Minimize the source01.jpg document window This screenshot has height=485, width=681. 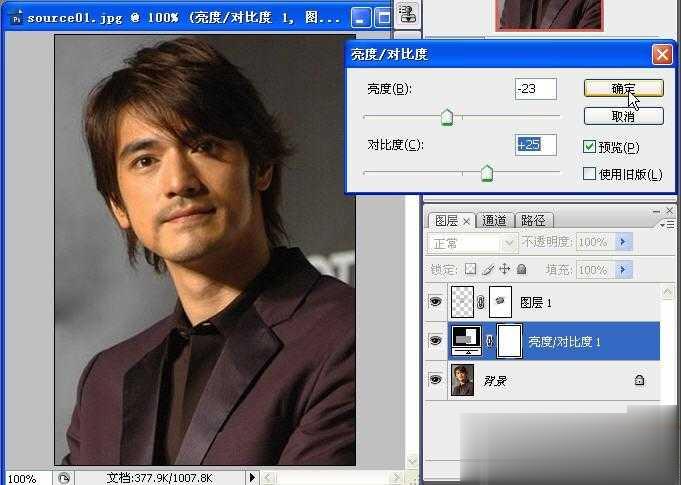360,19
